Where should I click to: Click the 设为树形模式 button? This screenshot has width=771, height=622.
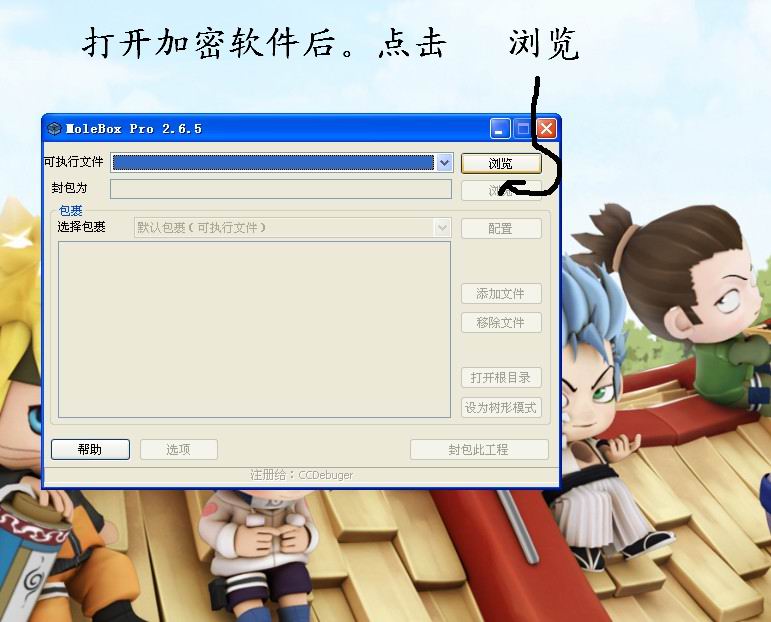[501, 408]
